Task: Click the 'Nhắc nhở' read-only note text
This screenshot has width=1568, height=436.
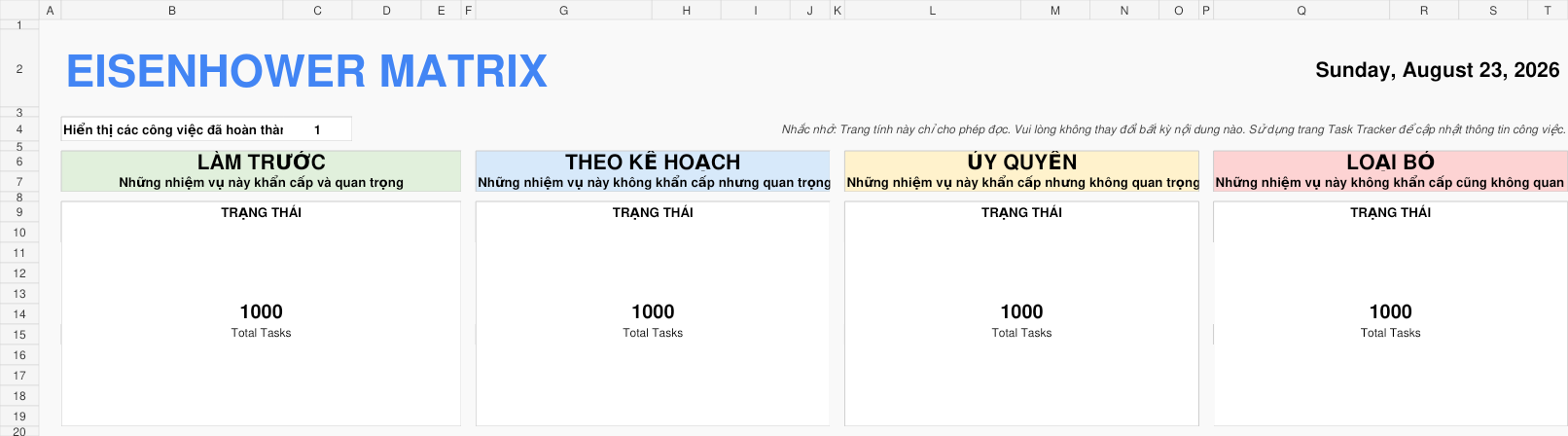Action: [x=1174, y=129]
